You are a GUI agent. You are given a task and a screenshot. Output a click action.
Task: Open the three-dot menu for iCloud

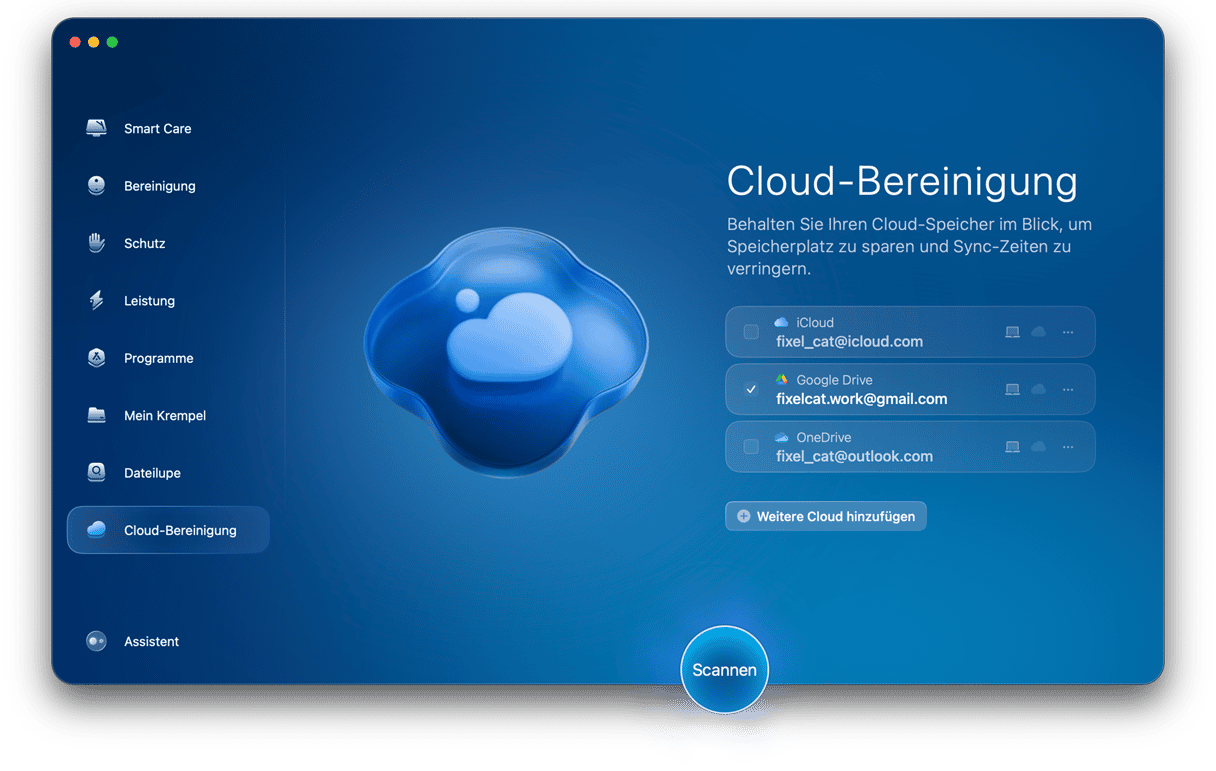click(1068, 332)
